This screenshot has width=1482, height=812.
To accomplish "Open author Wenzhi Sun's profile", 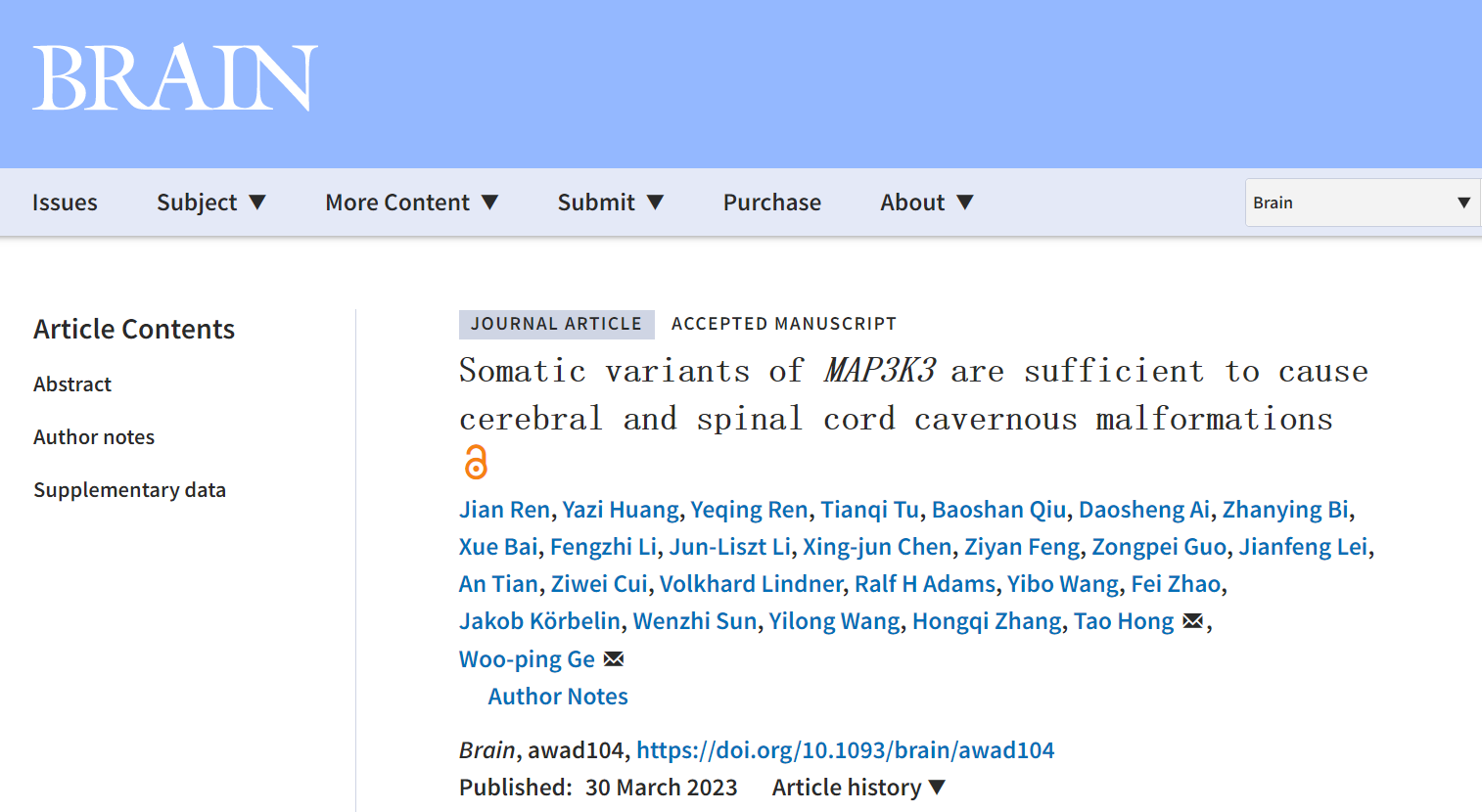I will tap(695, 621).
